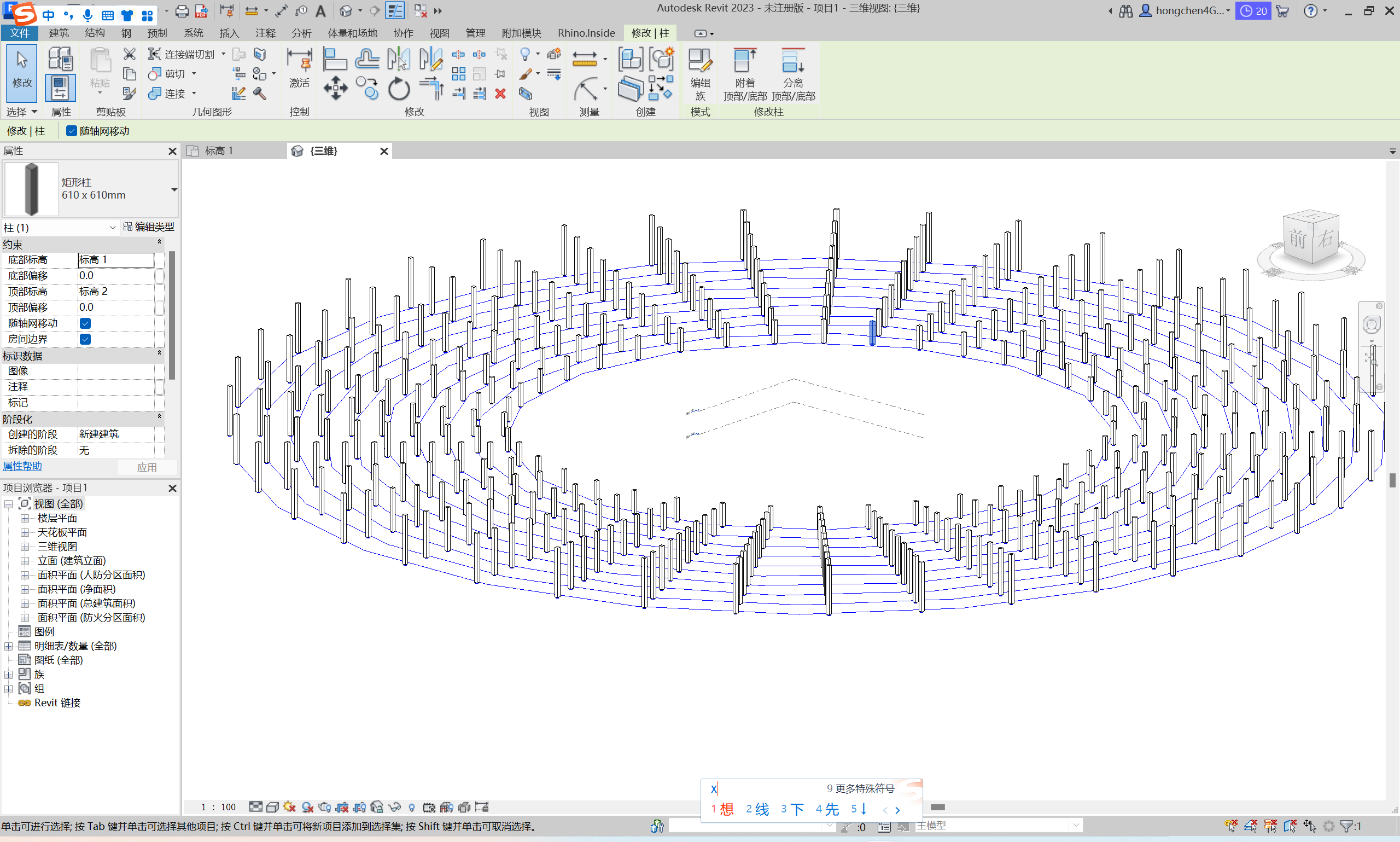
Task: Click the properties panel vertical scrollbar
Action: tap(172, 316)
